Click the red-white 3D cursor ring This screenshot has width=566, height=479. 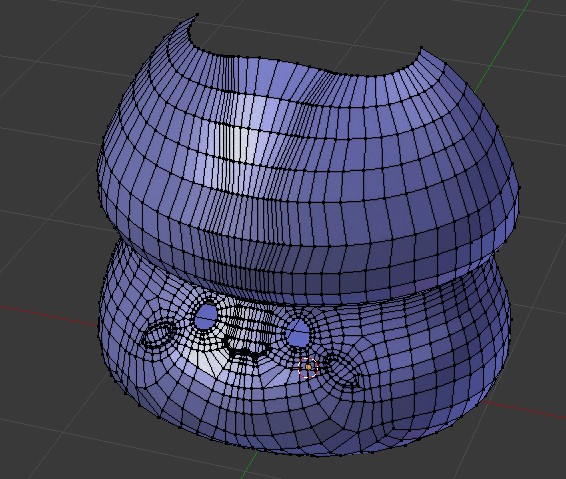[308, 368]
